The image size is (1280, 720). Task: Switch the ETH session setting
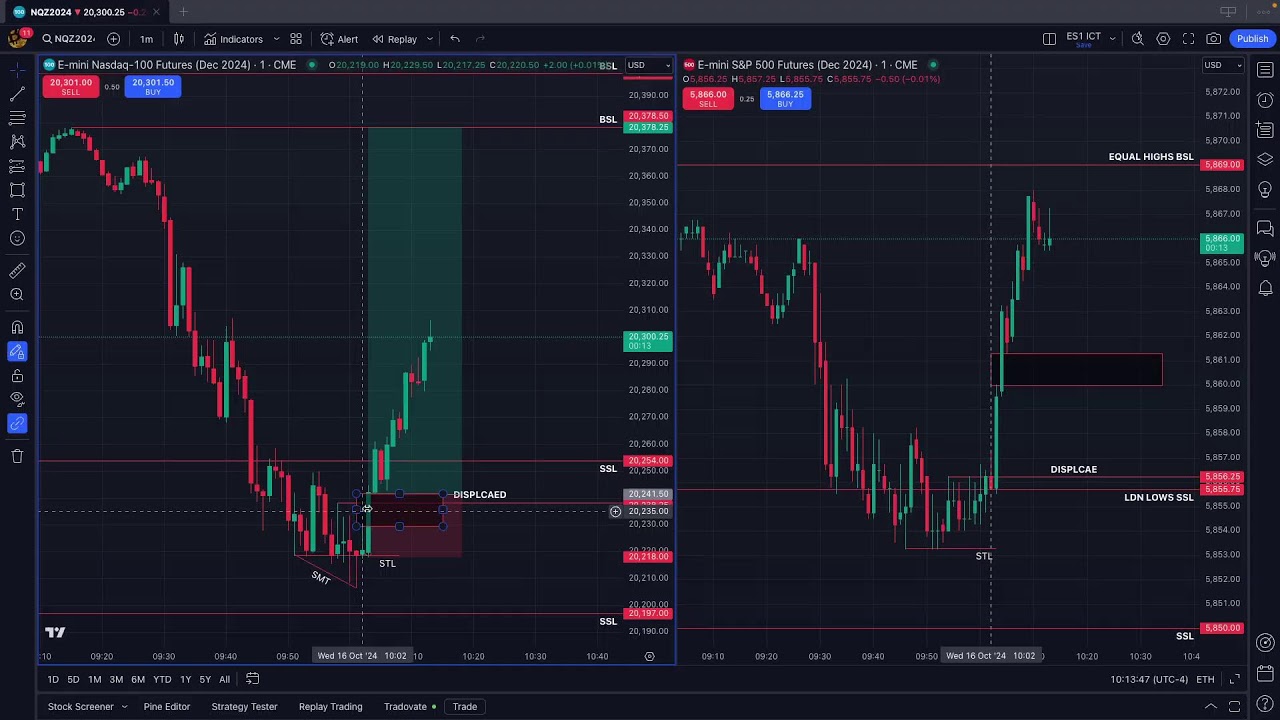click(1205, 679)
